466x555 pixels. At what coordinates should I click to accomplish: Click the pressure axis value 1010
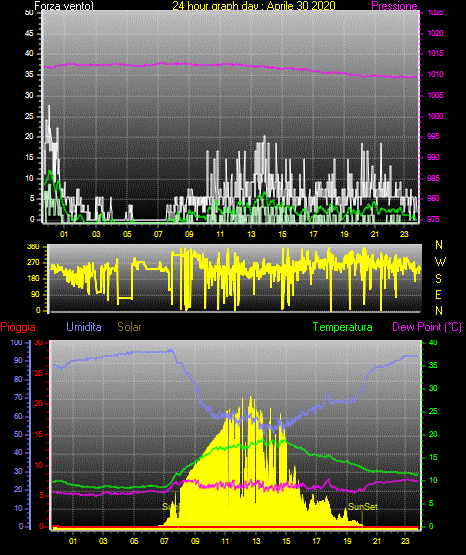pos(435,74)
